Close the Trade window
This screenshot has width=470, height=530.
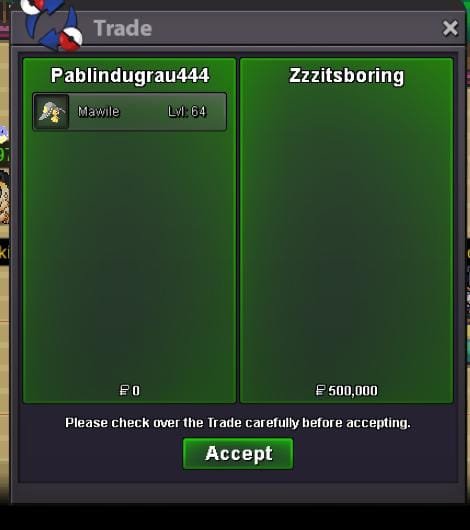coord(450,28)
